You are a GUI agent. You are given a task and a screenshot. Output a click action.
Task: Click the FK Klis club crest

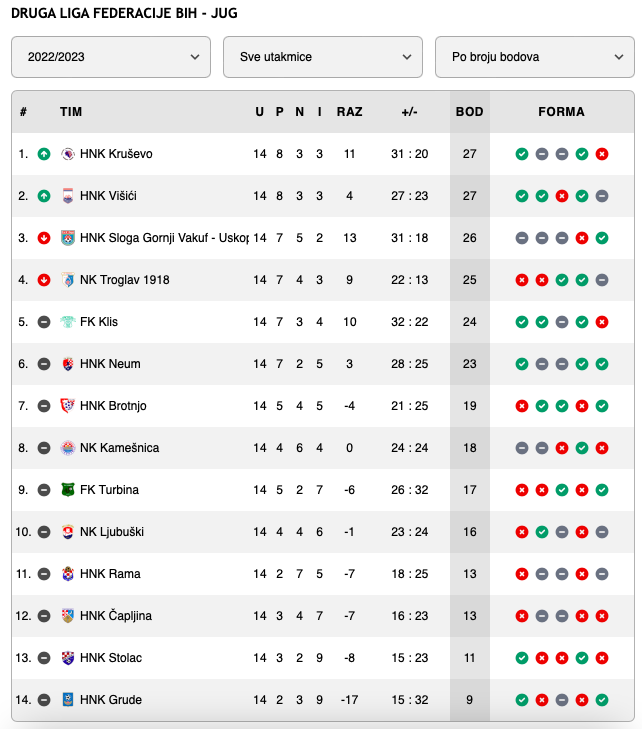click(68, 322)
